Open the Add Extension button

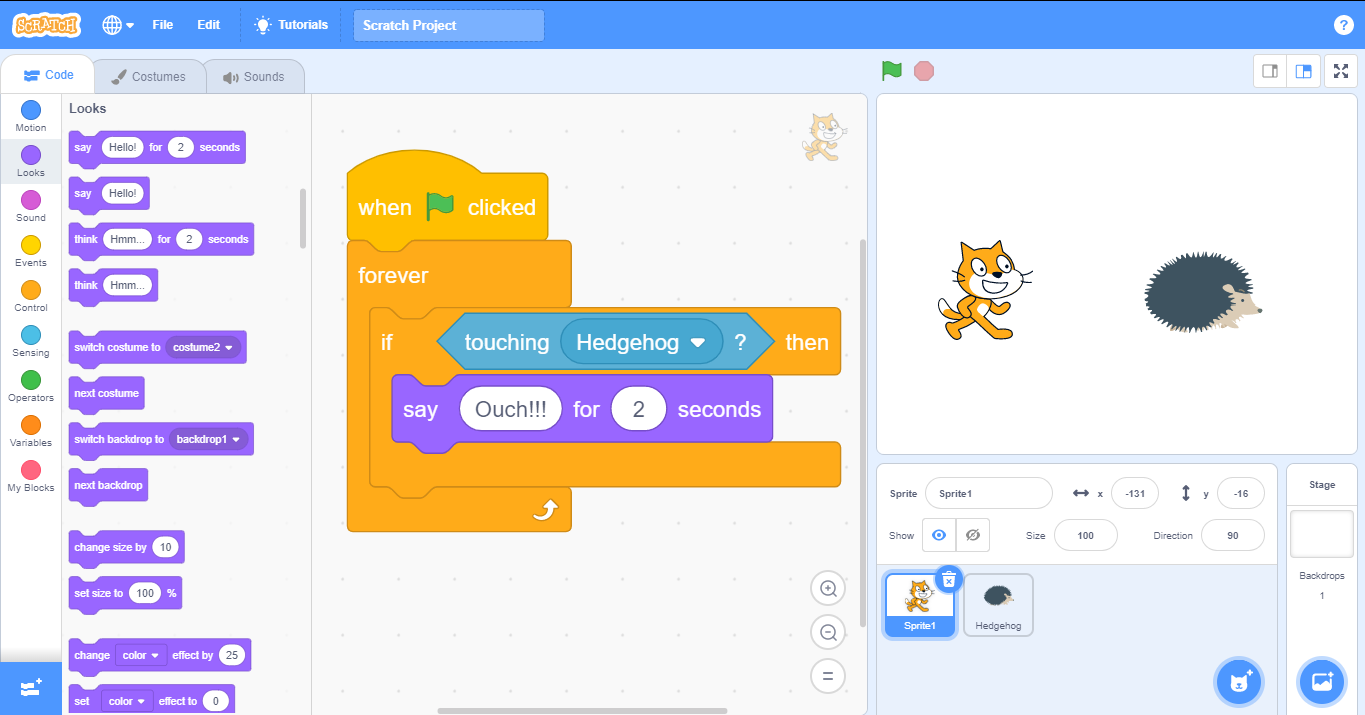pos(30,688)
